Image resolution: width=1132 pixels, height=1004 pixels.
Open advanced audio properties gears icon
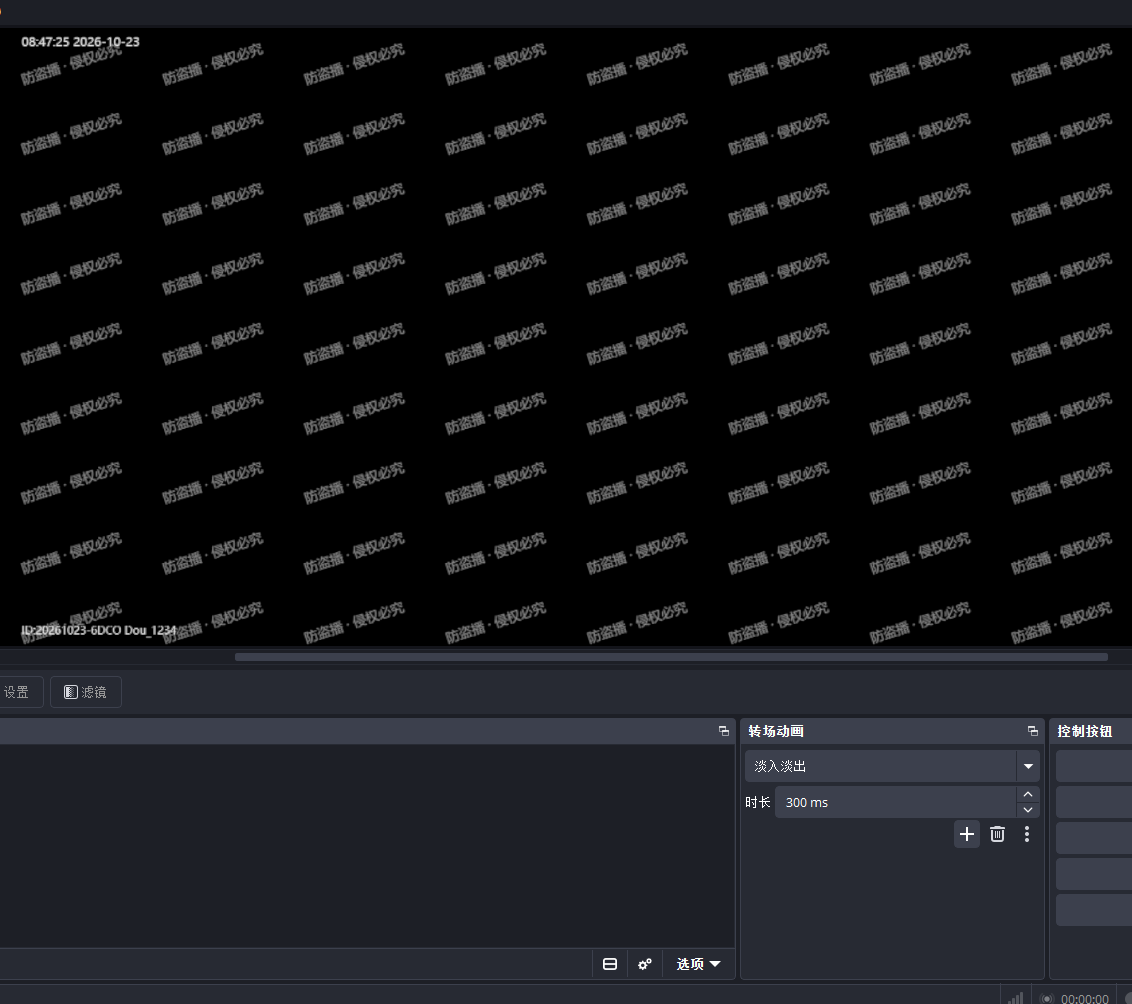coord(645,964)
